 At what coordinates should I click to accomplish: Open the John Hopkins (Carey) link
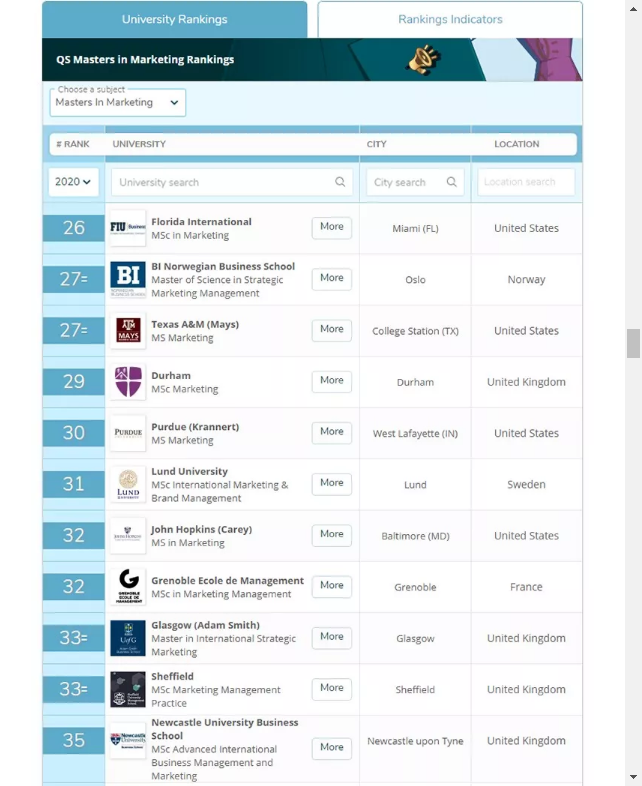coord(201,529)
